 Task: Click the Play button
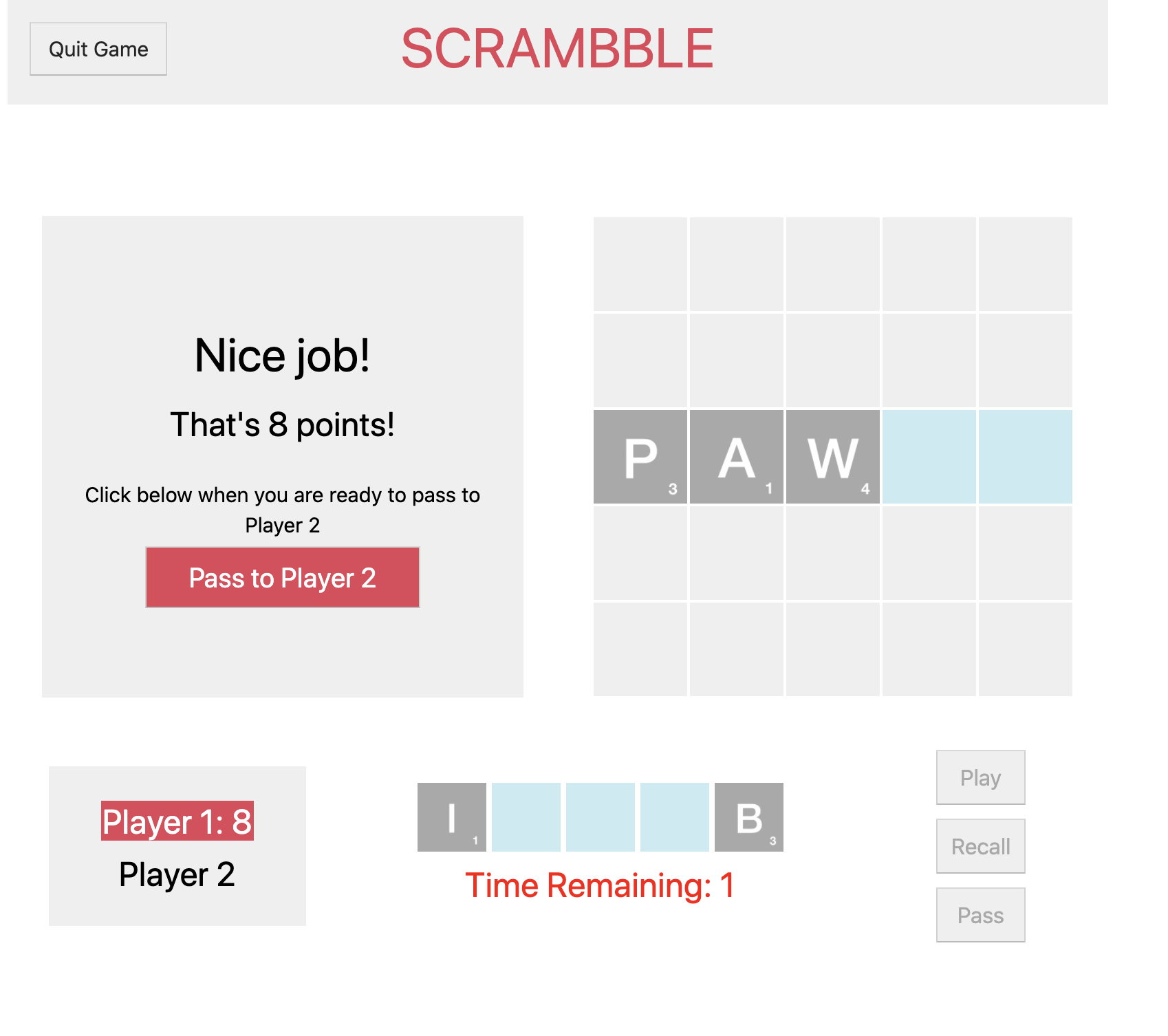click(981, 777)
